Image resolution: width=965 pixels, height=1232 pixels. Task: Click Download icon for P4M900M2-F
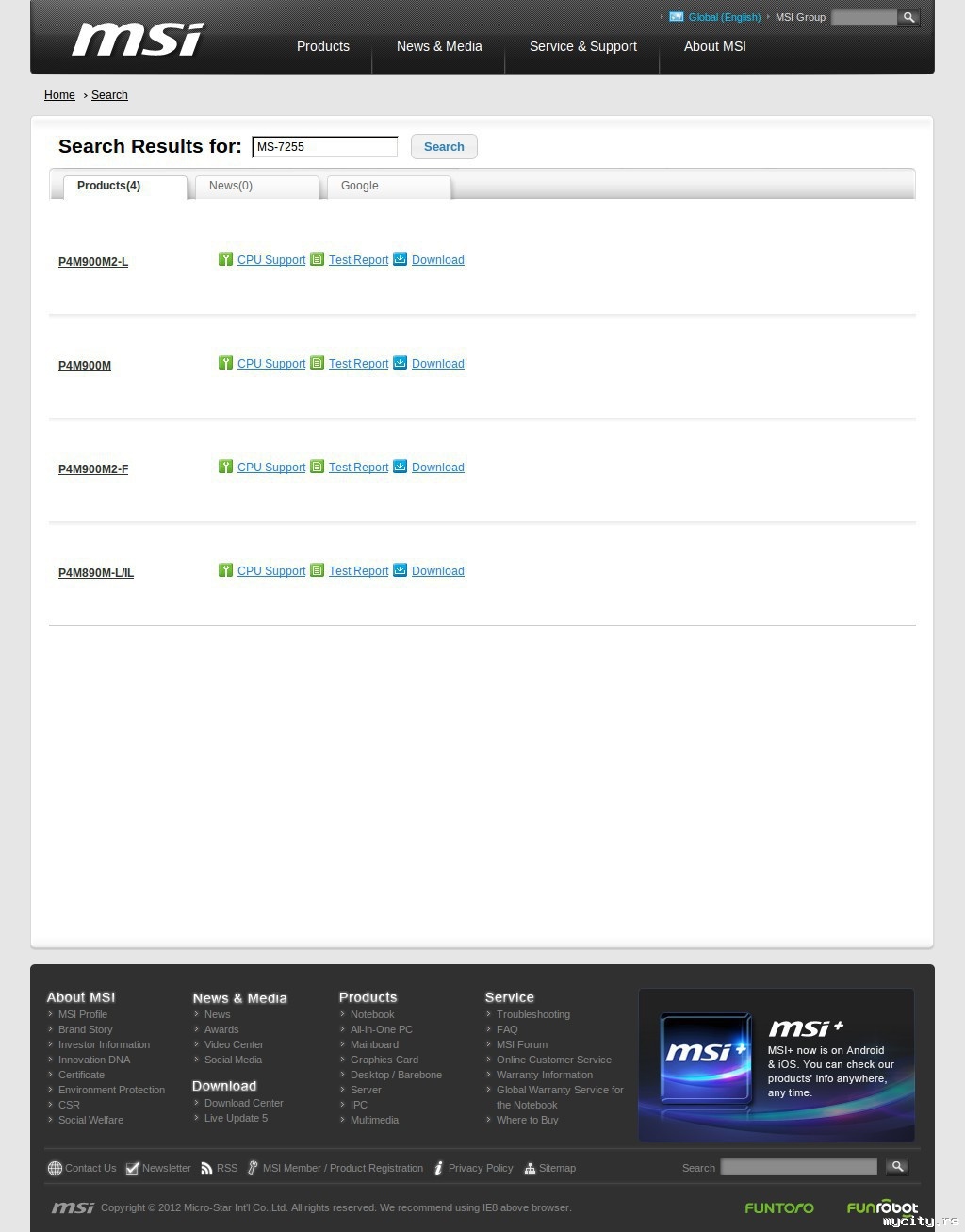click(400, 467)
